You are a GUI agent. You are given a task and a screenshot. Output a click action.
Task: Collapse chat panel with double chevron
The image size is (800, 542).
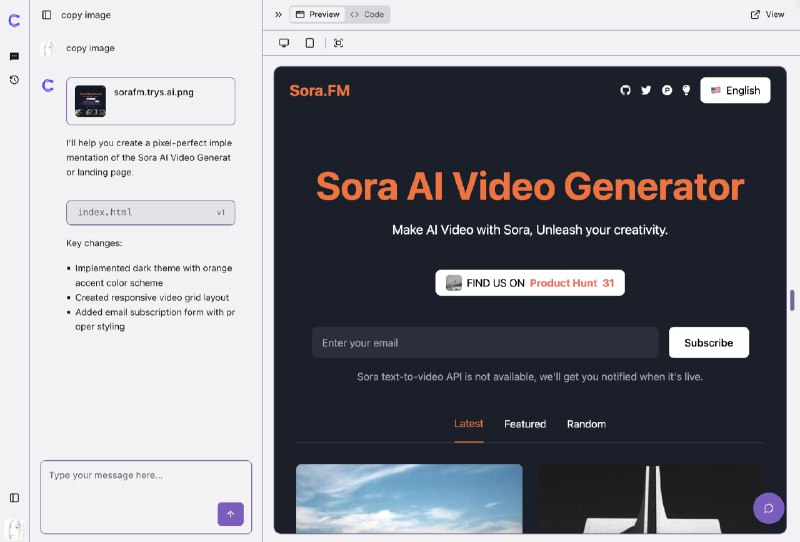[x=278, y=15]
